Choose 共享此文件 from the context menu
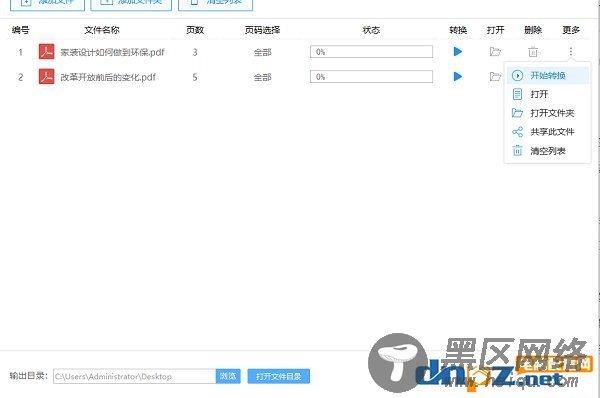Screen dimensions: 600x398 (x=548, y=132)
